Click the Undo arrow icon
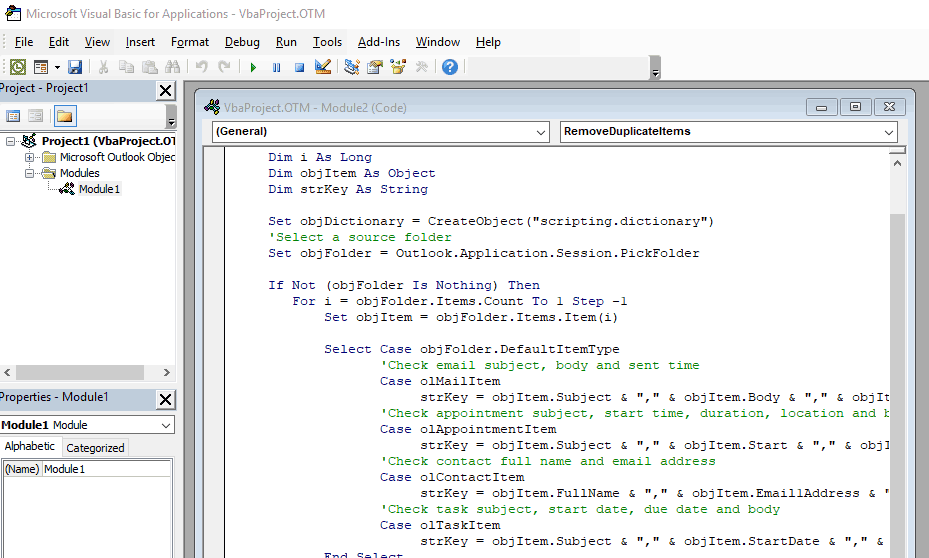The height and width of the screenshot is (558, 929). coord(201,67)
